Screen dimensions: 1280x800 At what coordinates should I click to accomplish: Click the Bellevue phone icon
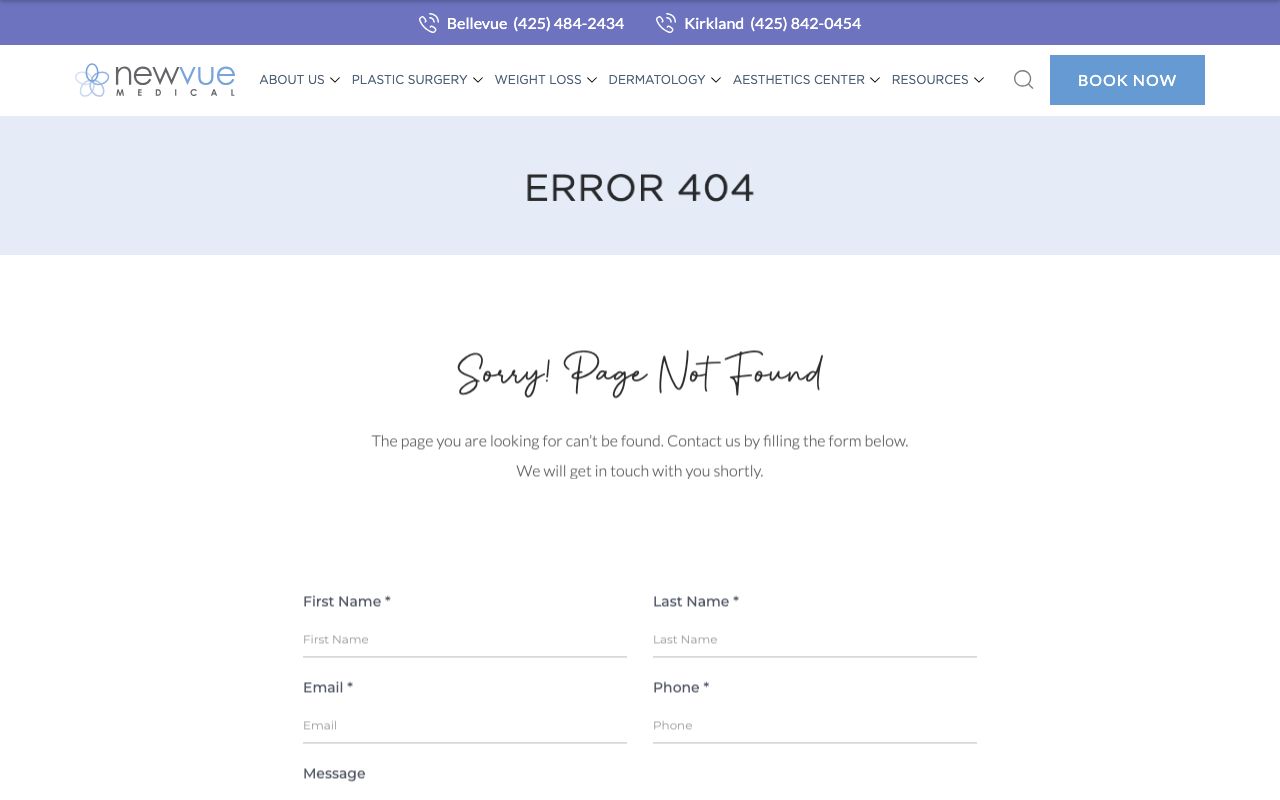[429, 23]
